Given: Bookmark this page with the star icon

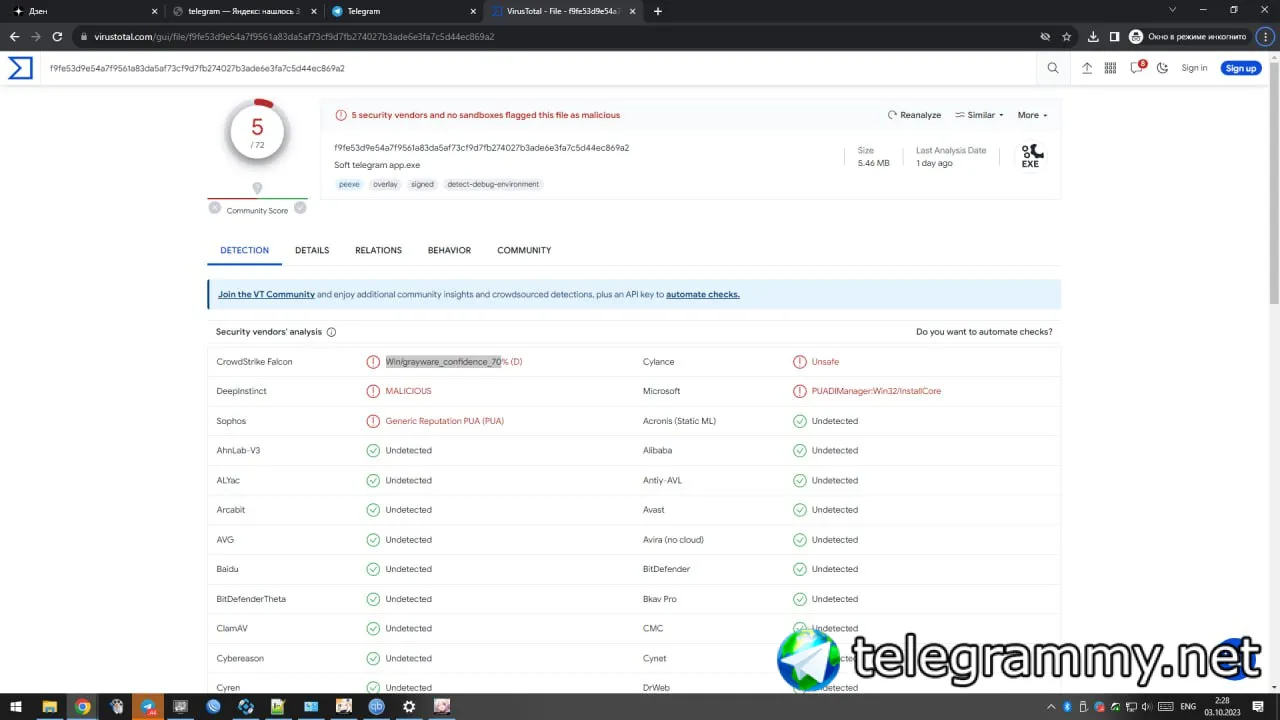Looking at the screenshot, I should (x=1066, y=37).
